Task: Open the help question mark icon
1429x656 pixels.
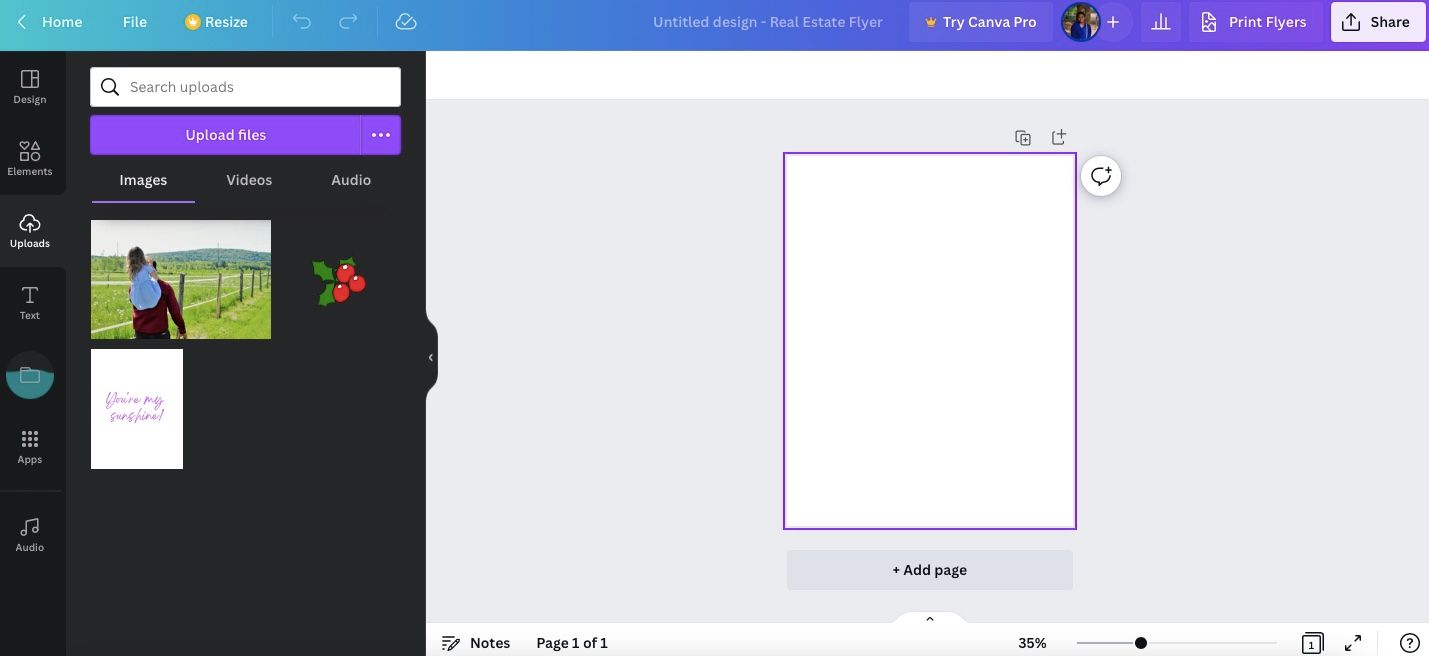Action: coord(1409,643)
